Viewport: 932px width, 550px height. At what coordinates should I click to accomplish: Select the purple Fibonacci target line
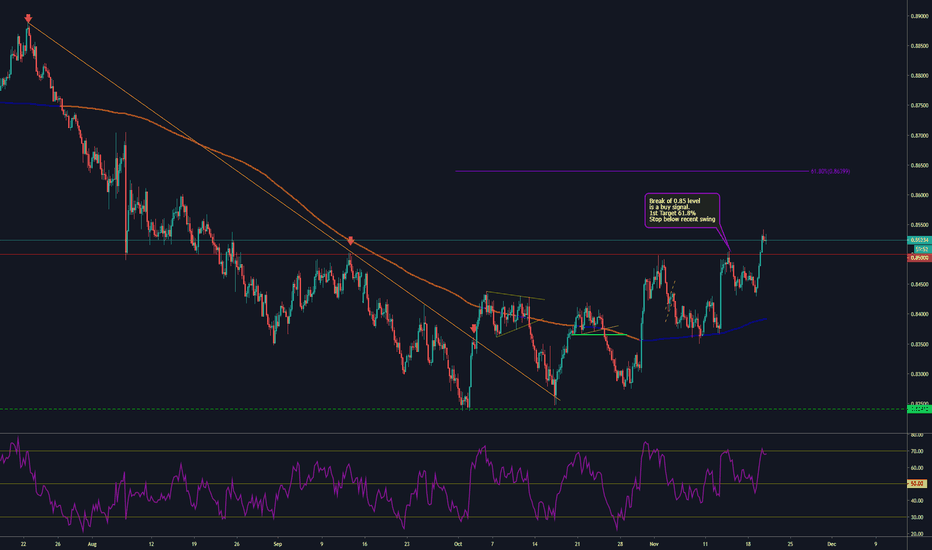coord(600,171)
